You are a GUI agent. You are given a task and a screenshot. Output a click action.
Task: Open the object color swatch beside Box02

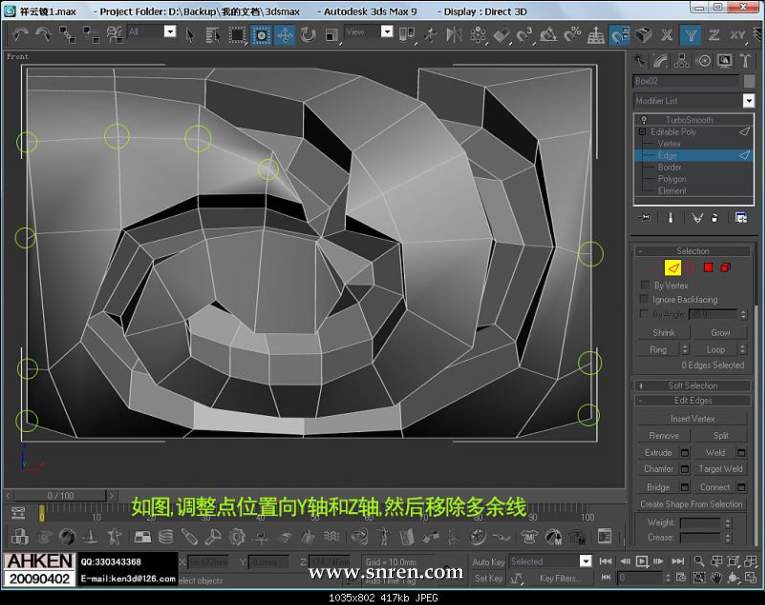click(x=748, y=81)
